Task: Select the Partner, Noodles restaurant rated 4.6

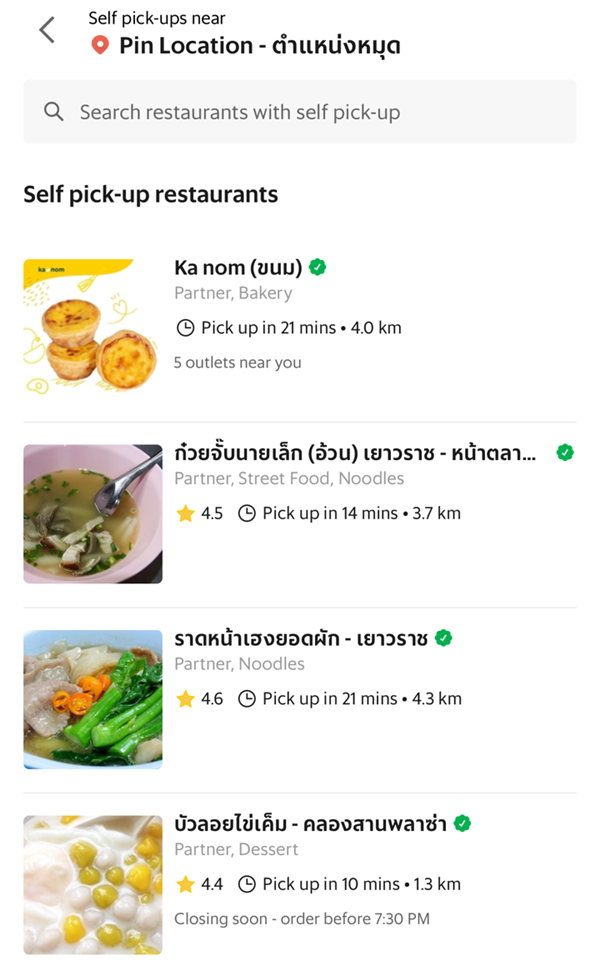Action: pyautogui.click(x=300, y=700)
